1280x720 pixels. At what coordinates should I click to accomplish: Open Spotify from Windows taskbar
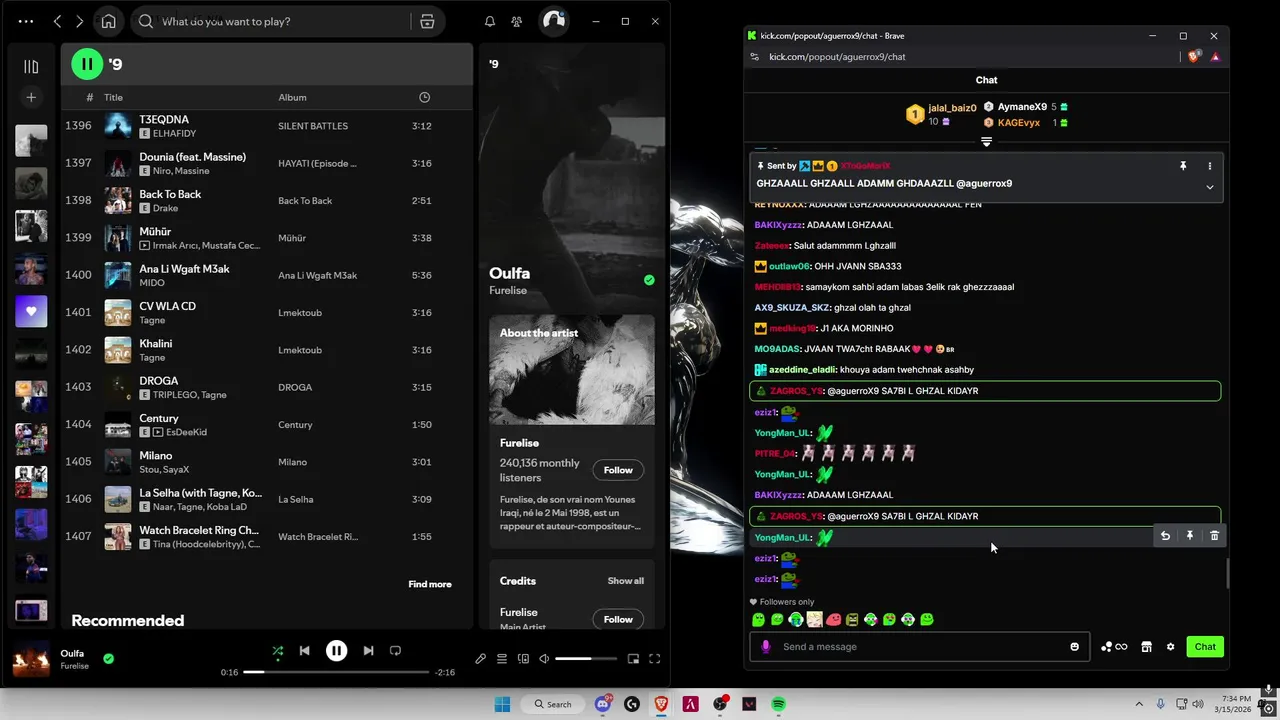tap(778, 704)
